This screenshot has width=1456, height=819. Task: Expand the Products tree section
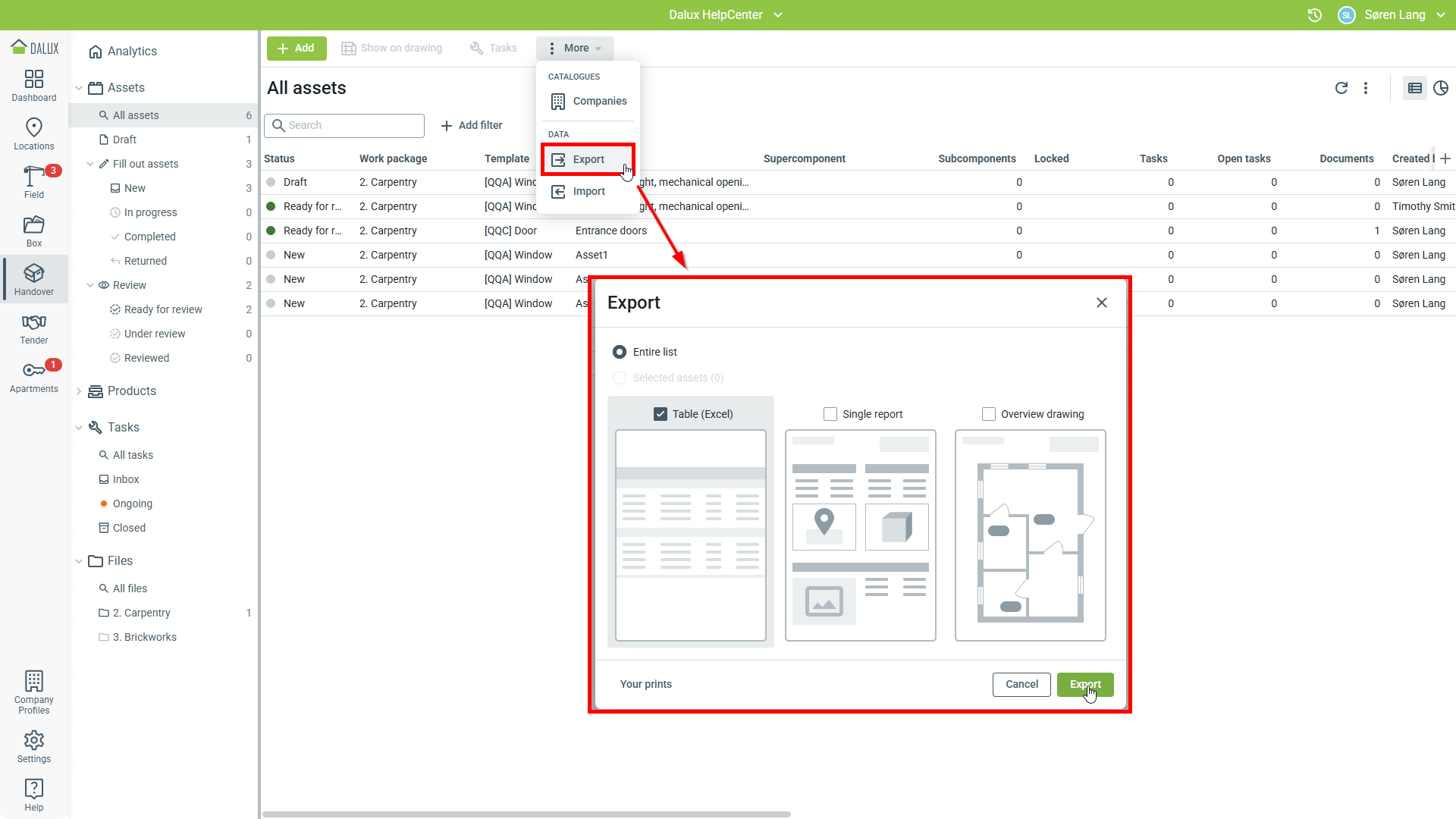(x=79, y=391)
